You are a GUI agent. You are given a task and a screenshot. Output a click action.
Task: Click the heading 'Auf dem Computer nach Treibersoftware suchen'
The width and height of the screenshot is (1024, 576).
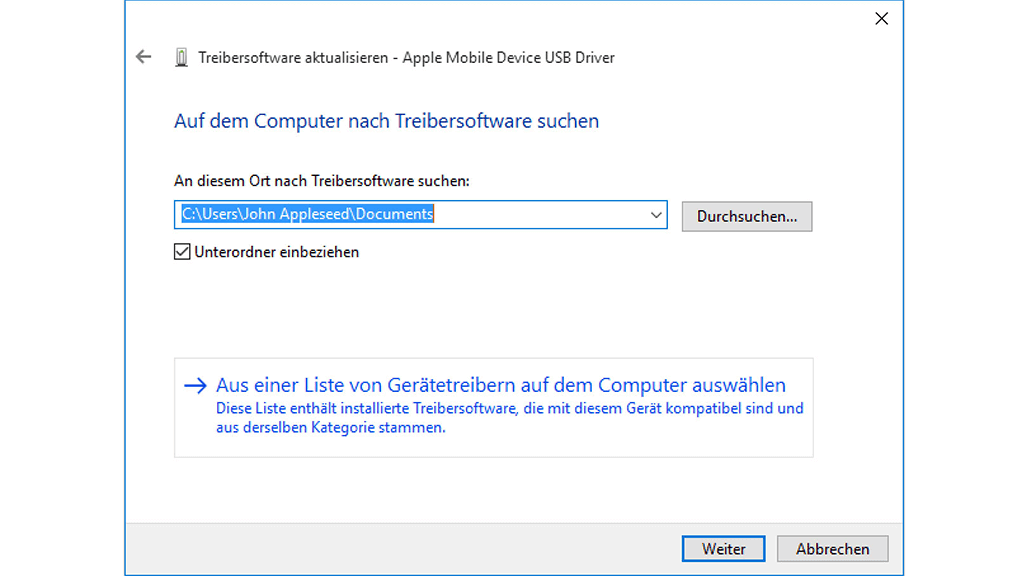point(386,121)
